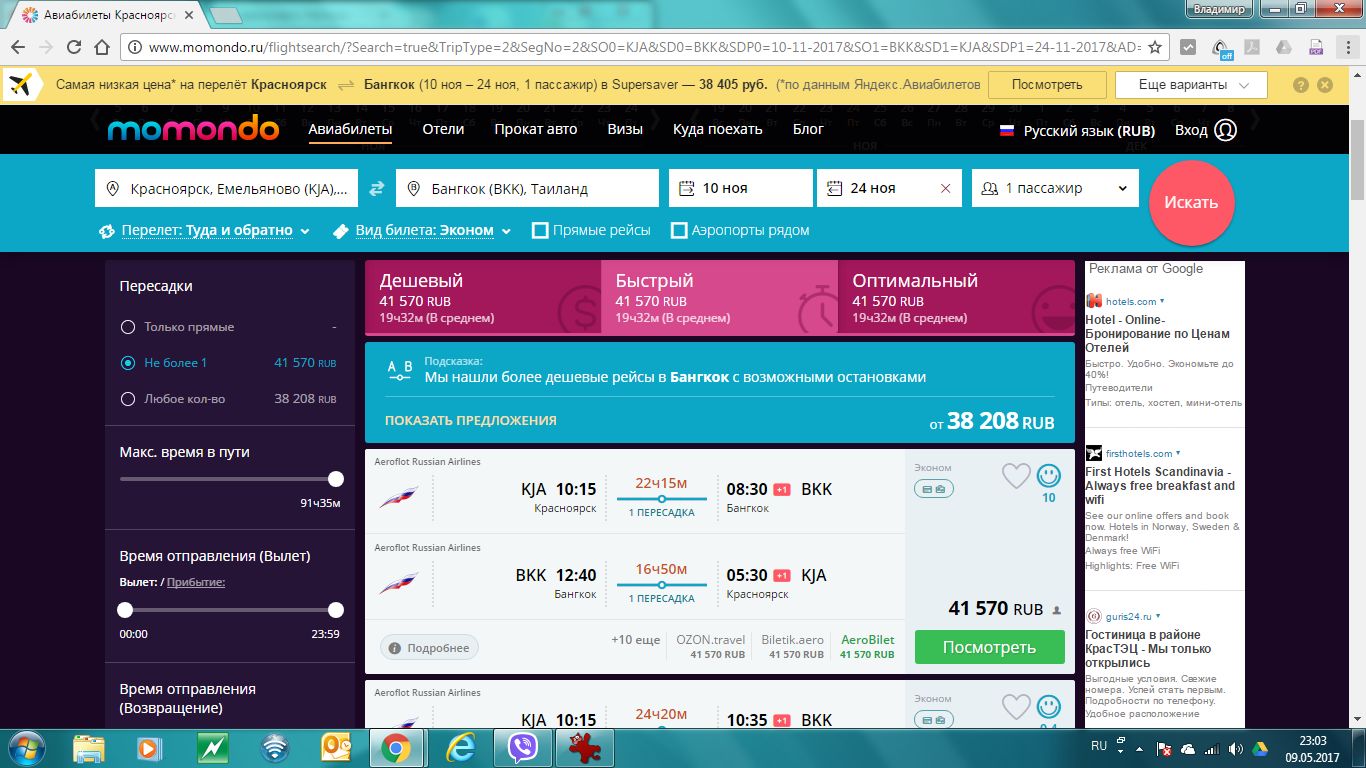Open the 1 пассажир dropdown
1366x768 pixels.
click(x=1056, y=188)
